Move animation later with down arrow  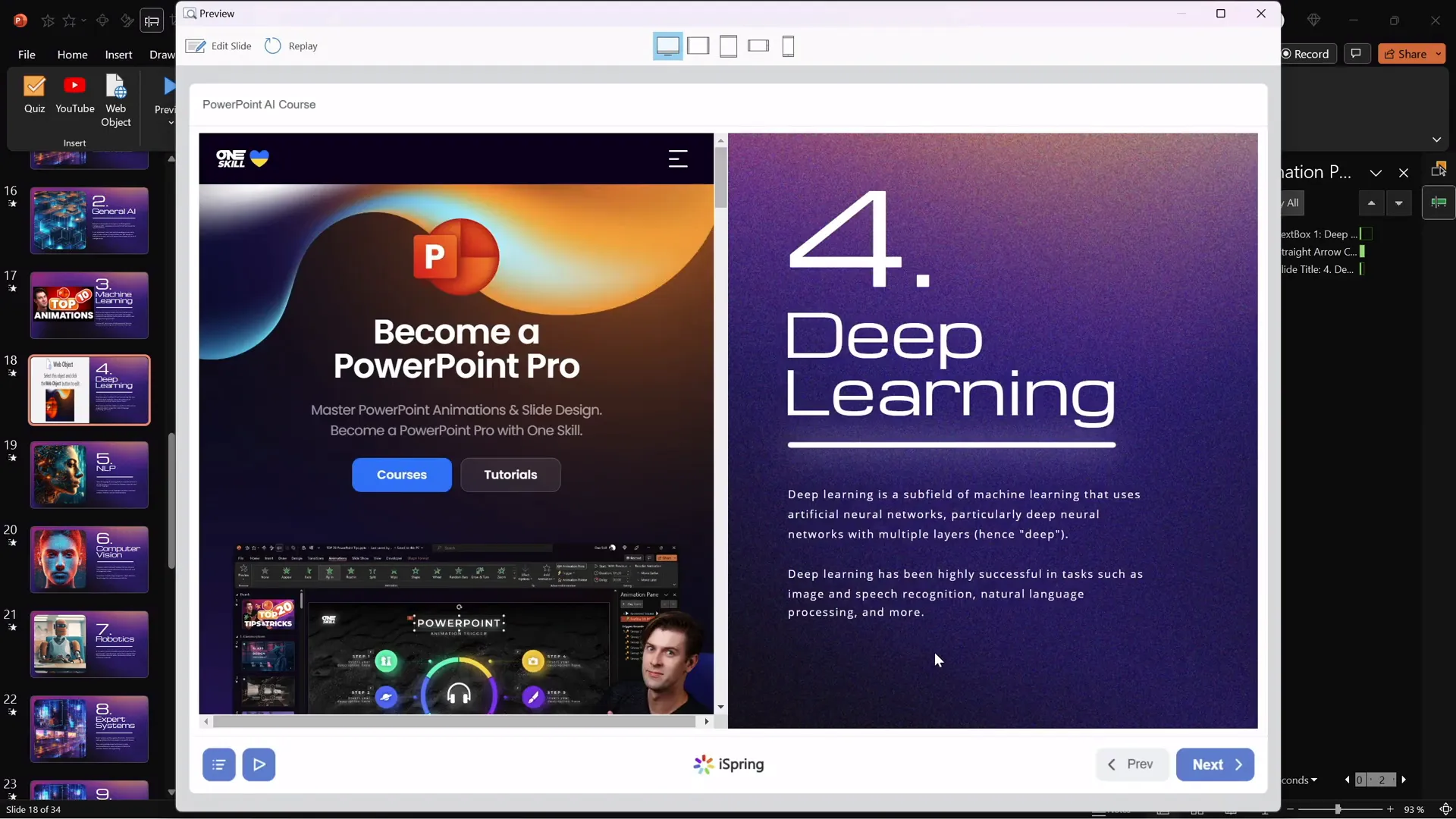tap(1399, 203)
